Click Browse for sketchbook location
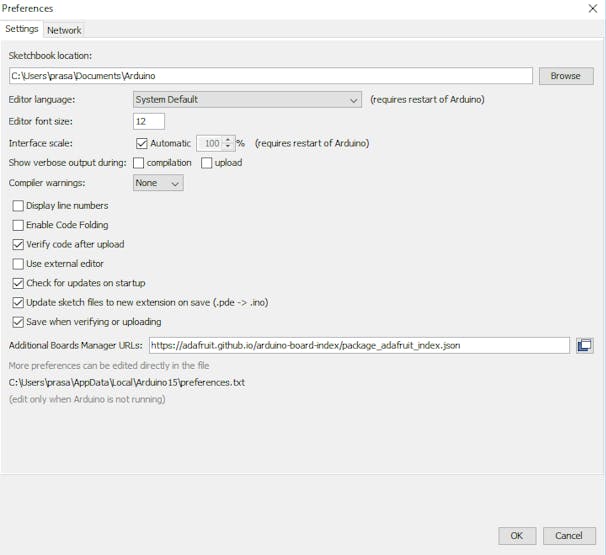Viewport: 606px width, 555px height. tap(566, 76)
